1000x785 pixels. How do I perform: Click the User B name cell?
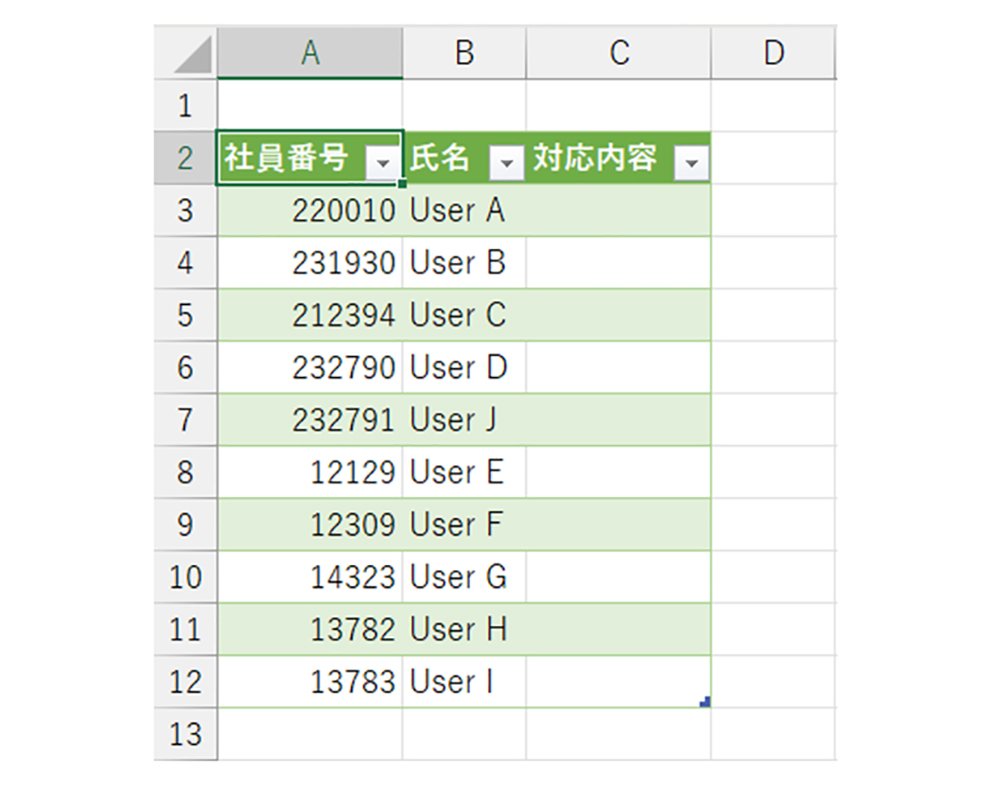click(464, 263)
